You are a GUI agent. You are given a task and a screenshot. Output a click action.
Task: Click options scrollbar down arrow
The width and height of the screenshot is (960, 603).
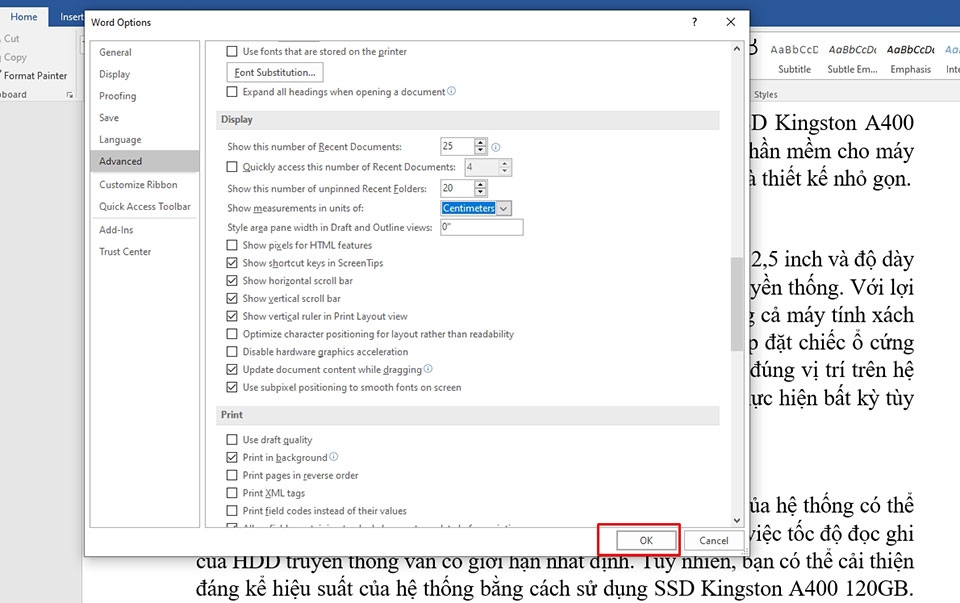[x=737, y=520]
